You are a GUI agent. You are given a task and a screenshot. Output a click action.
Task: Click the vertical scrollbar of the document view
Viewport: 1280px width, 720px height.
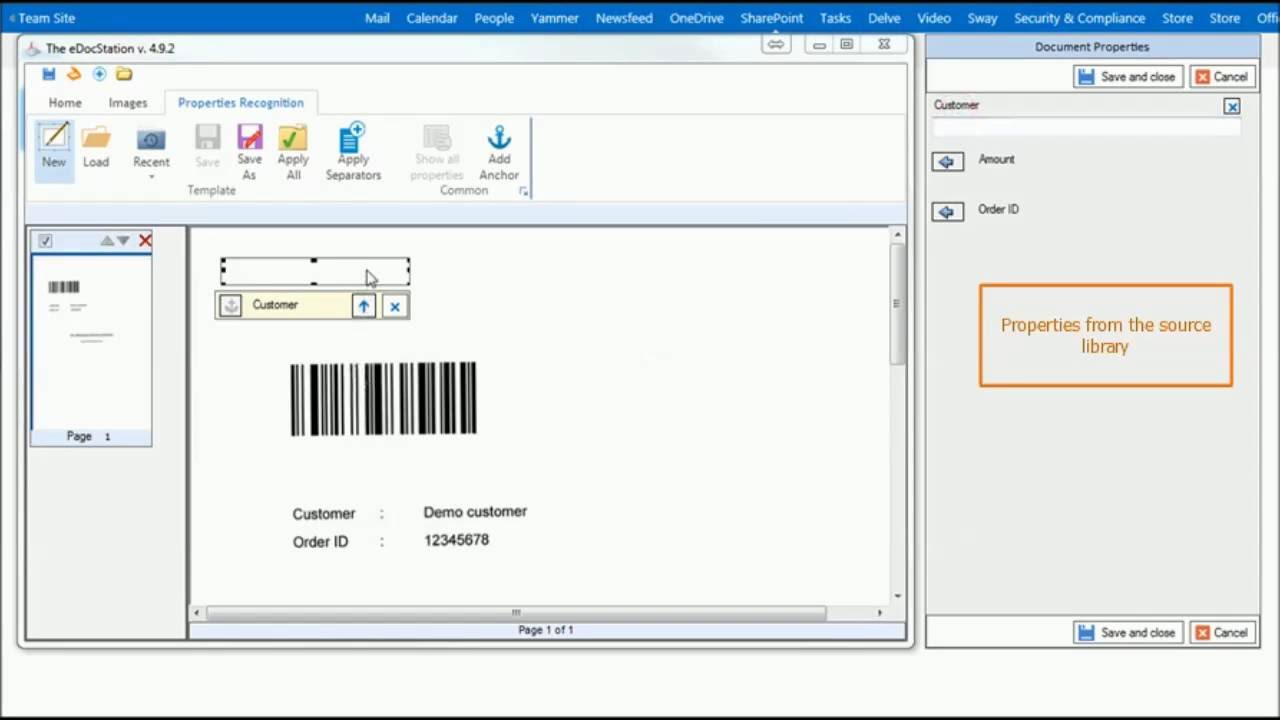coord(897,415)
